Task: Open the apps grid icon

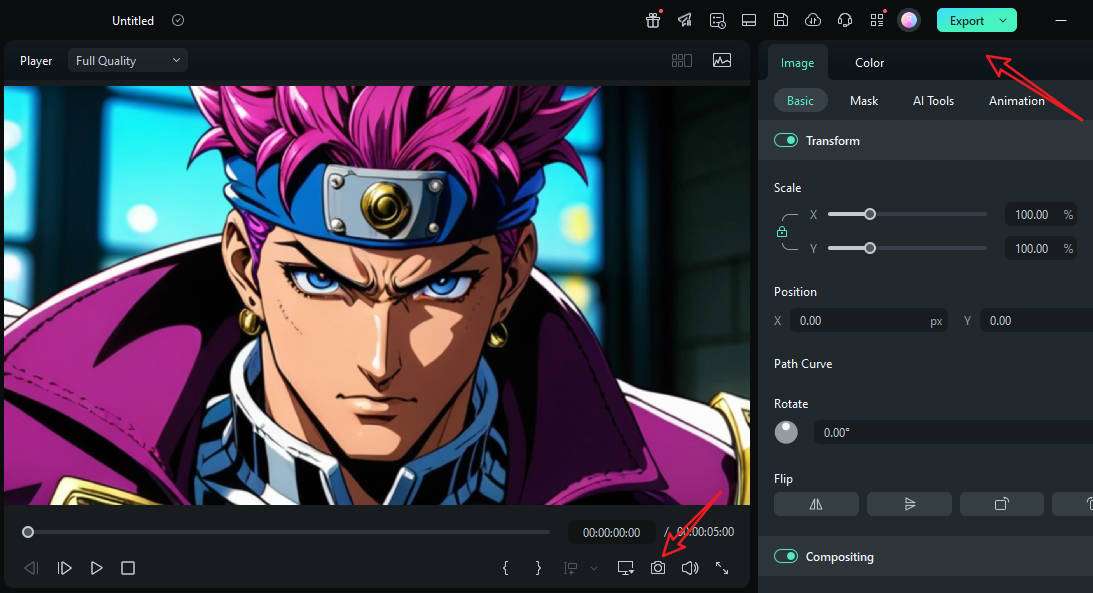Action: 877,20
